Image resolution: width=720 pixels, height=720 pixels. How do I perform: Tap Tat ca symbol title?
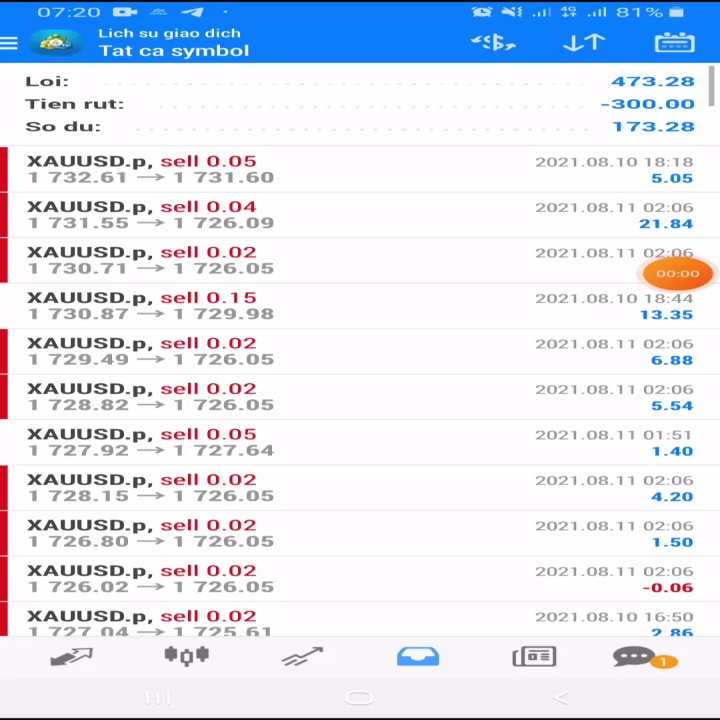click(174, 51)
